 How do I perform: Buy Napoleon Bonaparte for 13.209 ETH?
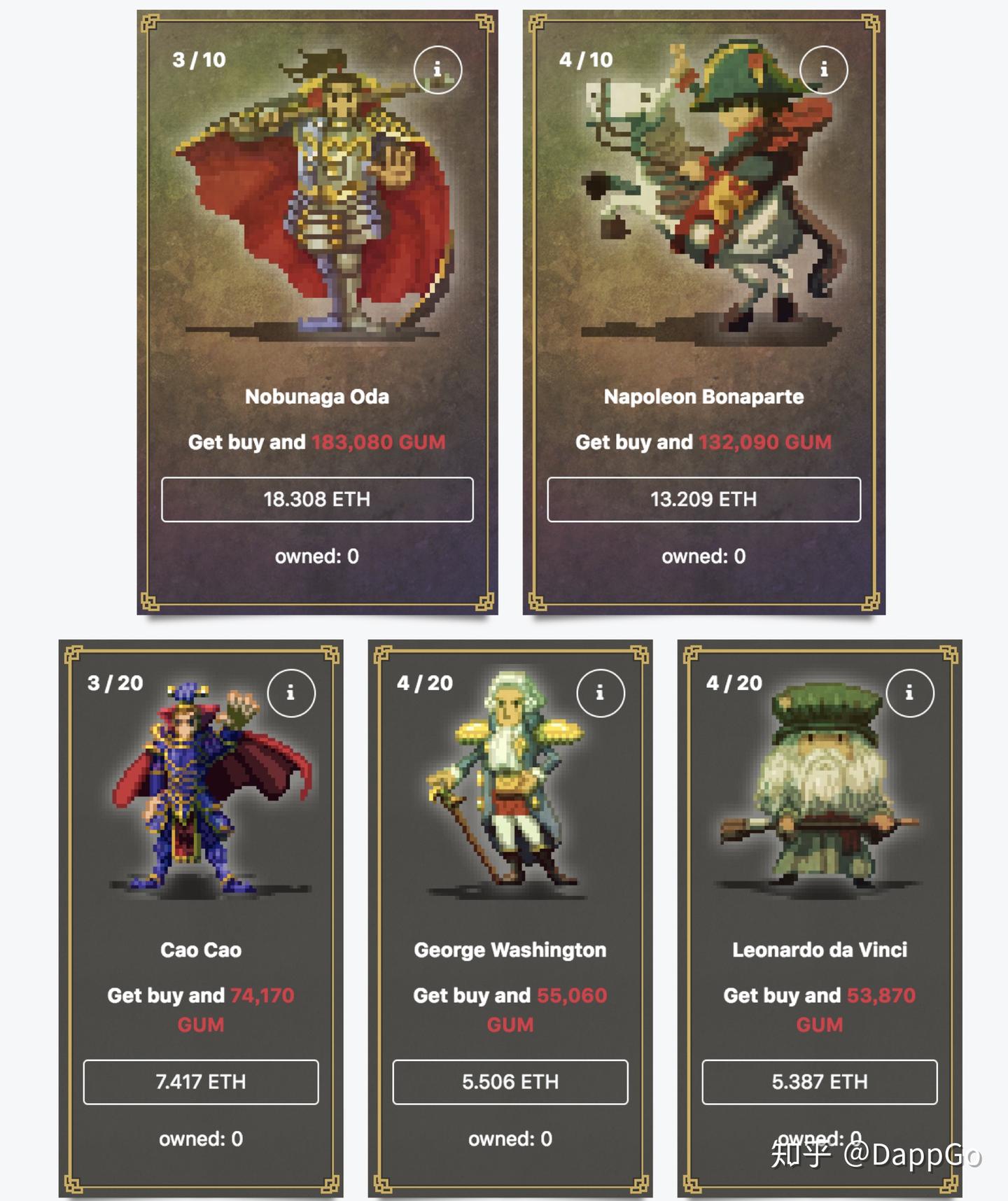point(704,500)
